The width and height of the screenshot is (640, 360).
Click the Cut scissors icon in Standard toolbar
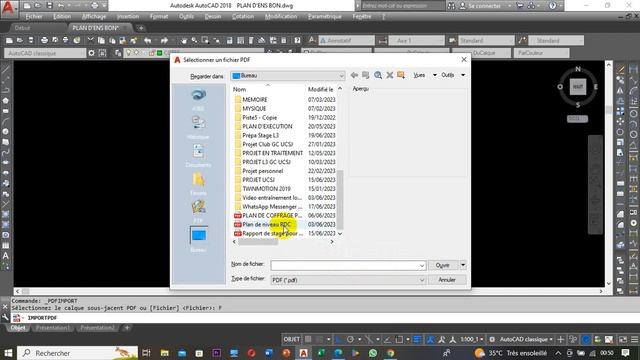click(91, 40)
